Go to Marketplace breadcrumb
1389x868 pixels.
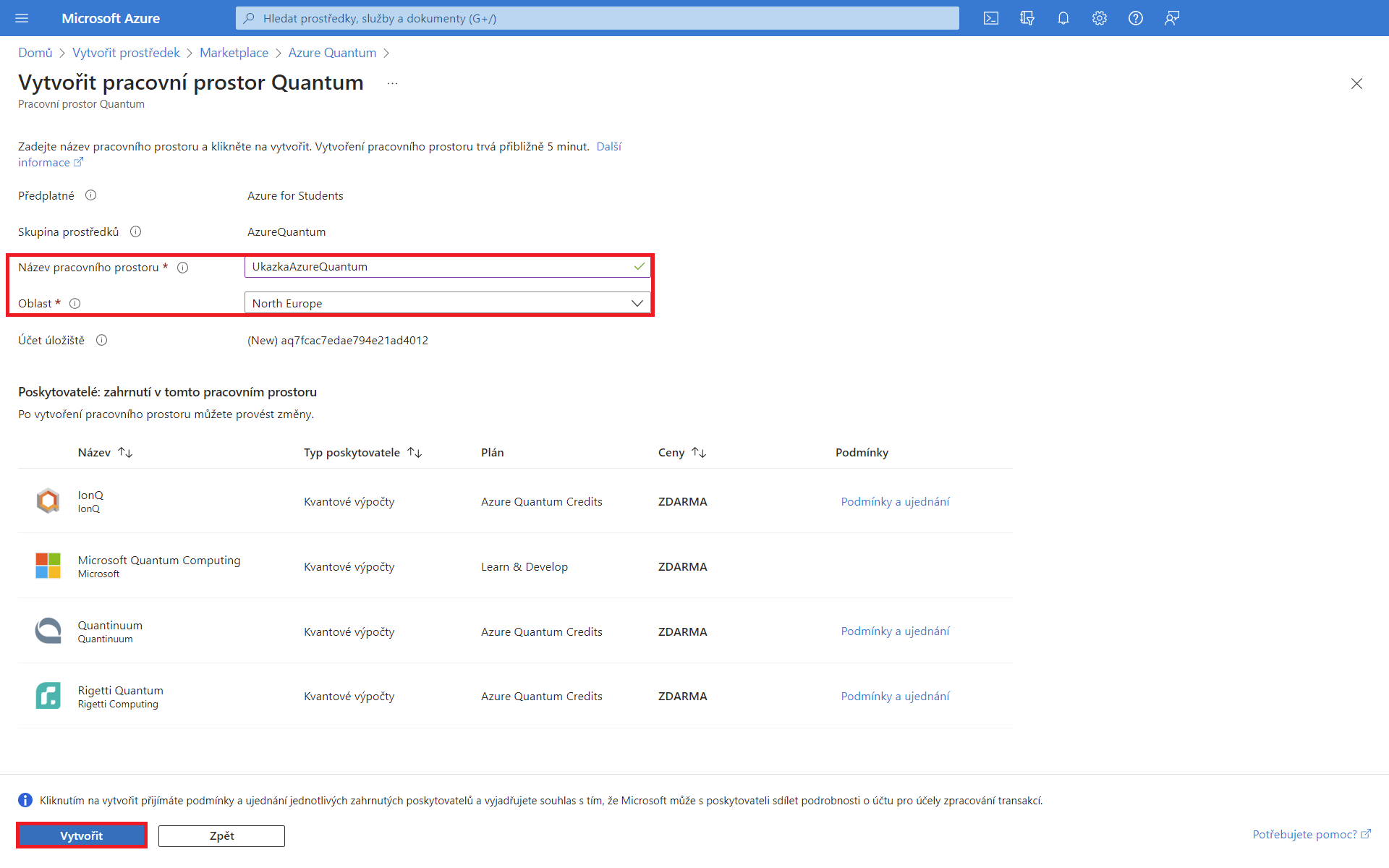pos(234,53)
